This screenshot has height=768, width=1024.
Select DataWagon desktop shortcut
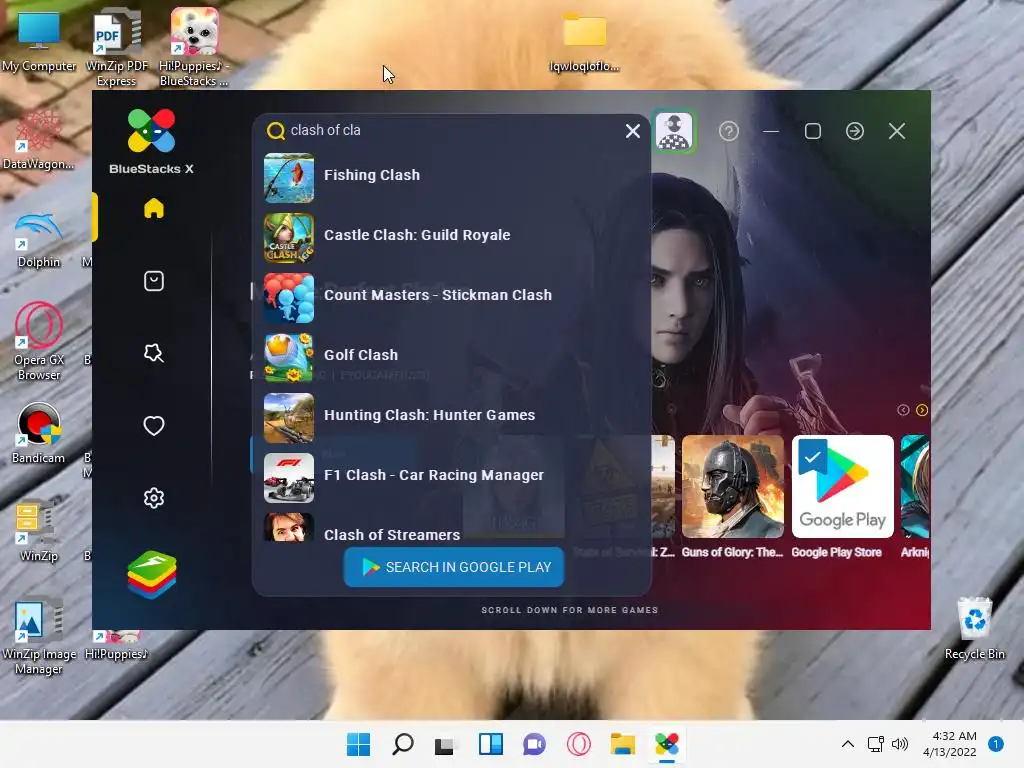(38, 138)
